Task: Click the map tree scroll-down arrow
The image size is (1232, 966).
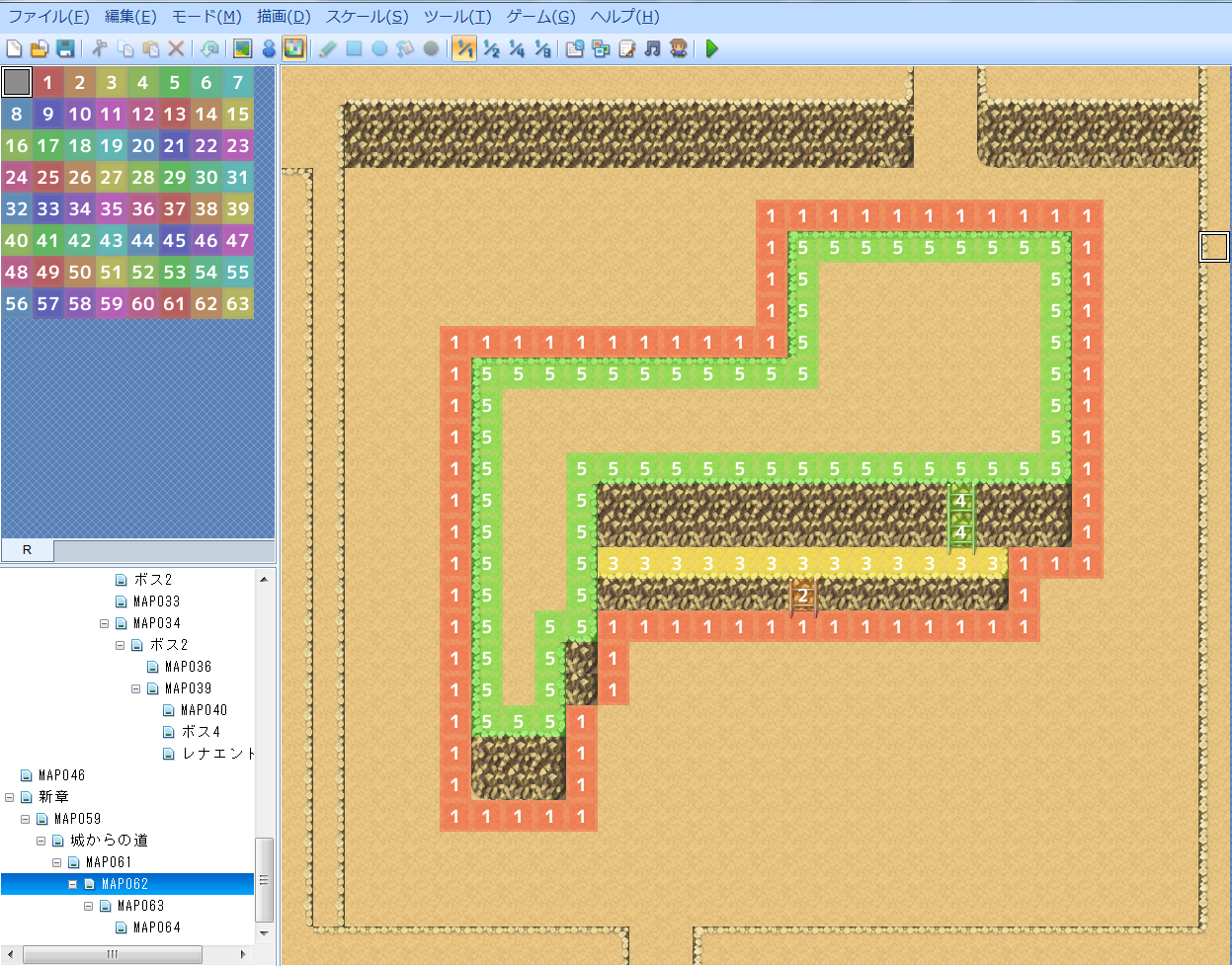Action: click(264, 932)
